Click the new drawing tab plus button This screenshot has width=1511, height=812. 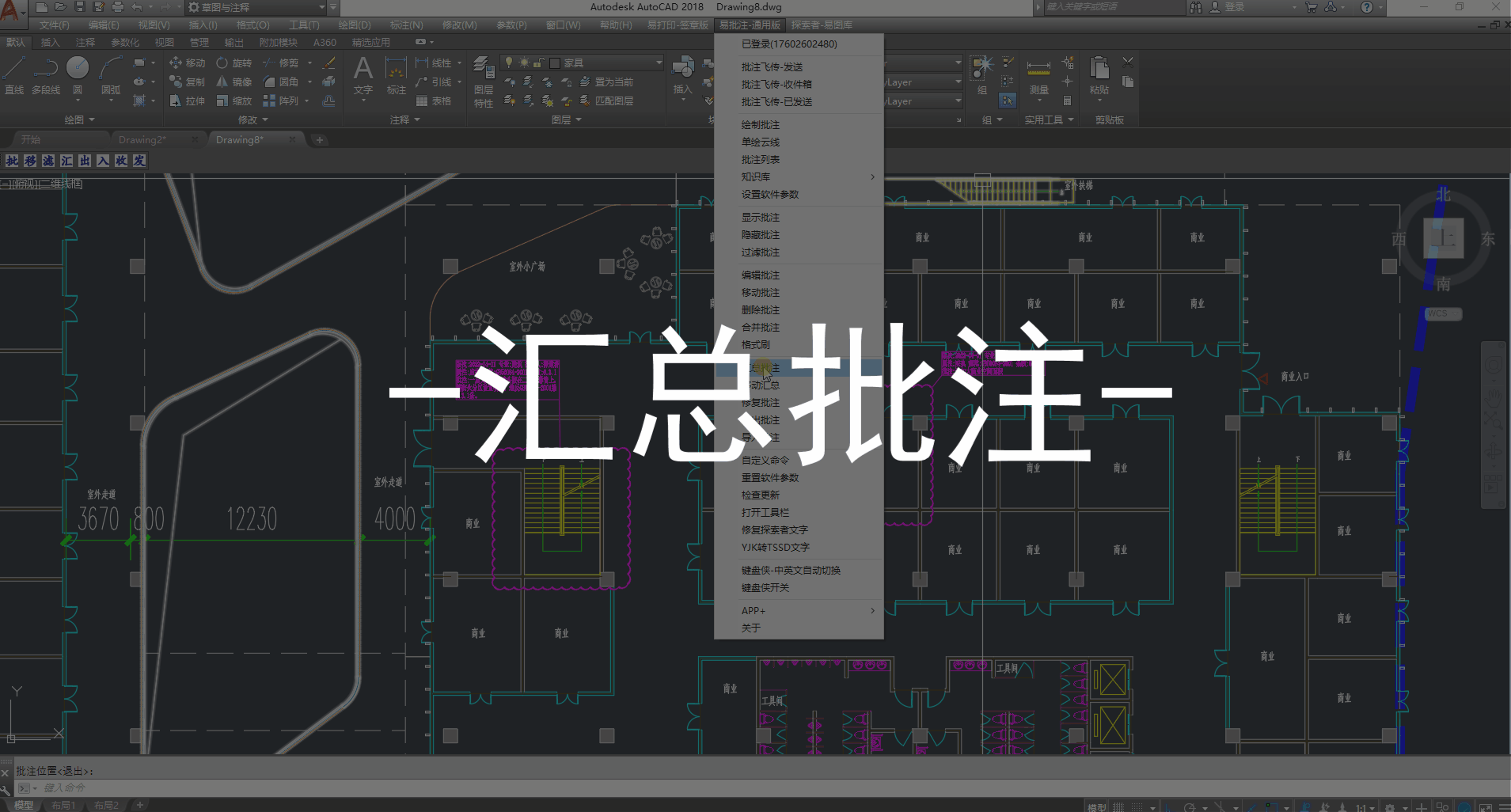click(x=320, y=139)
